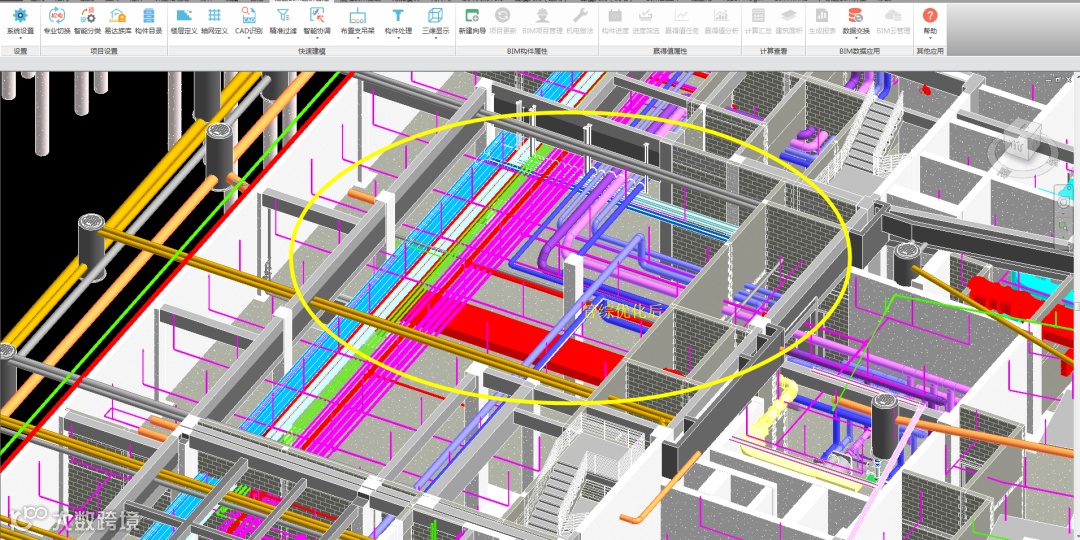
Task: Click the ViewCube front face
Action: click(1017, 146)
